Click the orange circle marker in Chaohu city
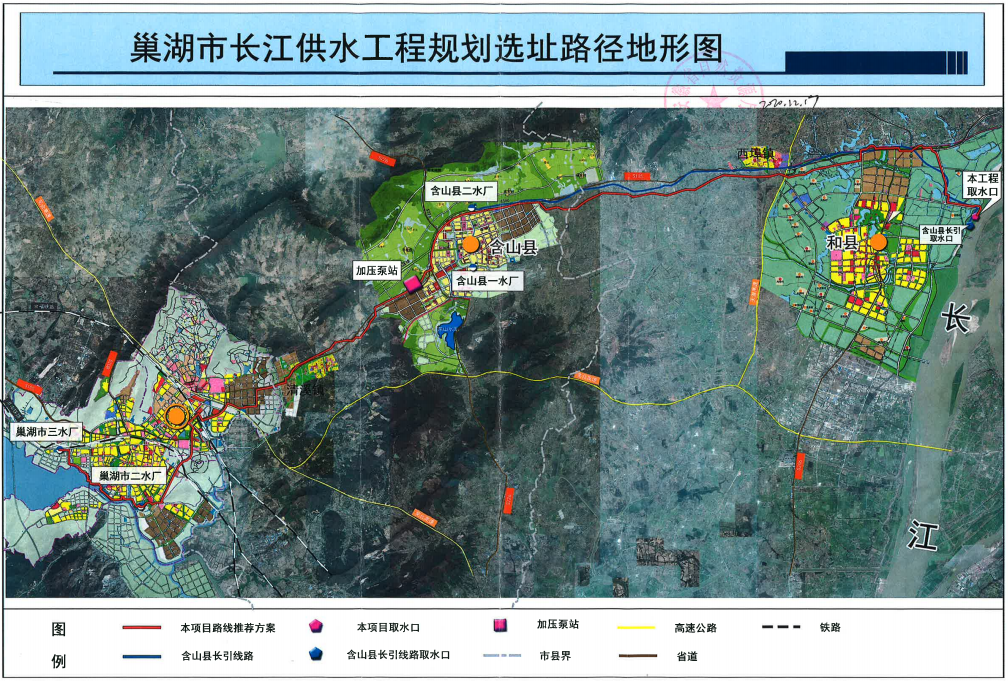This screenshot has width=1008, height=681. [x=176, y=414]
